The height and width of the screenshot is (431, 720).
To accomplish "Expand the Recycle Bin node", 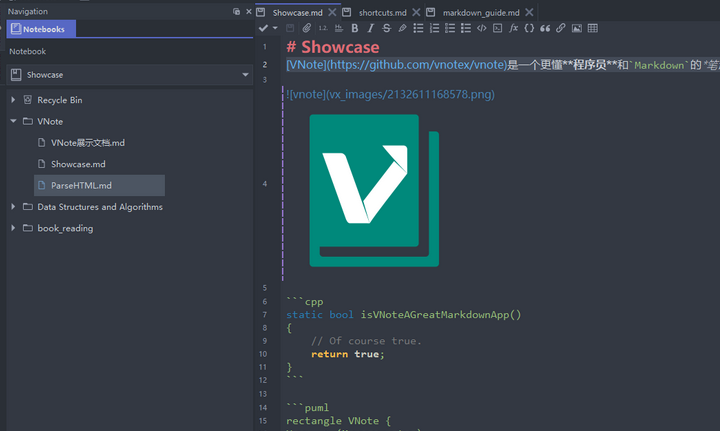I will (13, 100).
